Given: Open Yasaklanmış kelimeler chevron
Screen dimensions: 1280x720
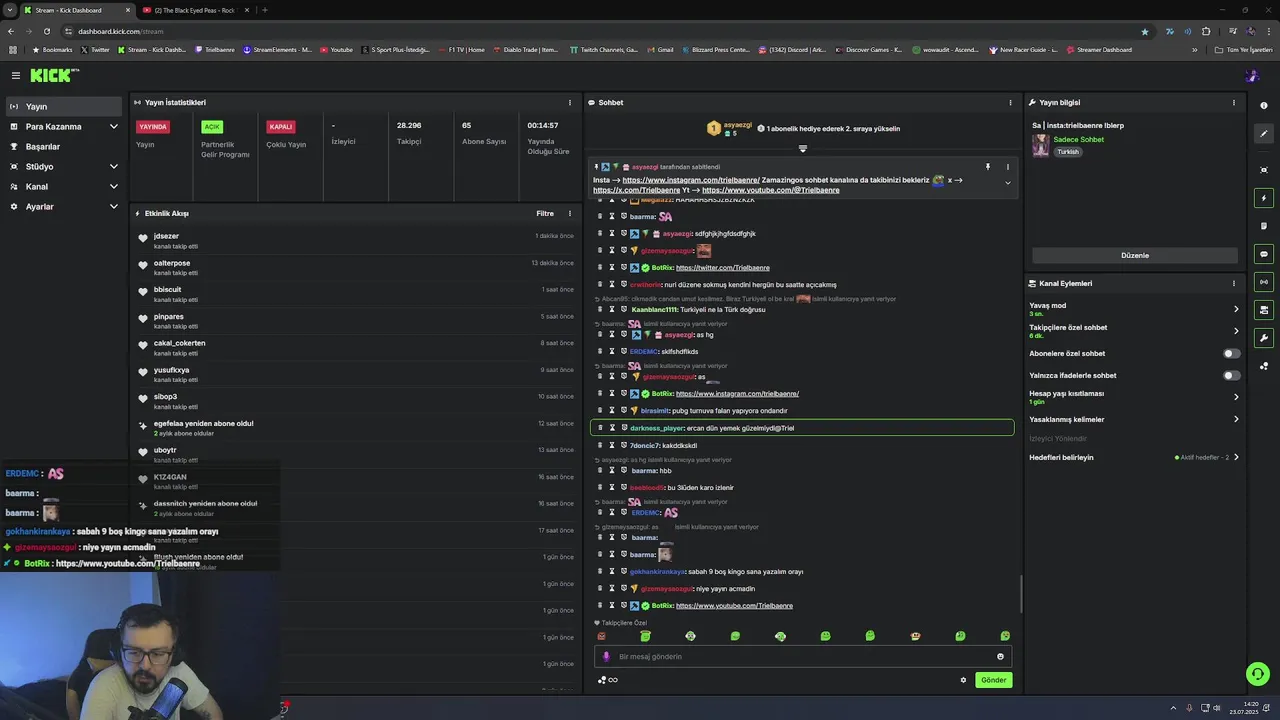Looking at the screenshot, I should (x=1236, y=419).
